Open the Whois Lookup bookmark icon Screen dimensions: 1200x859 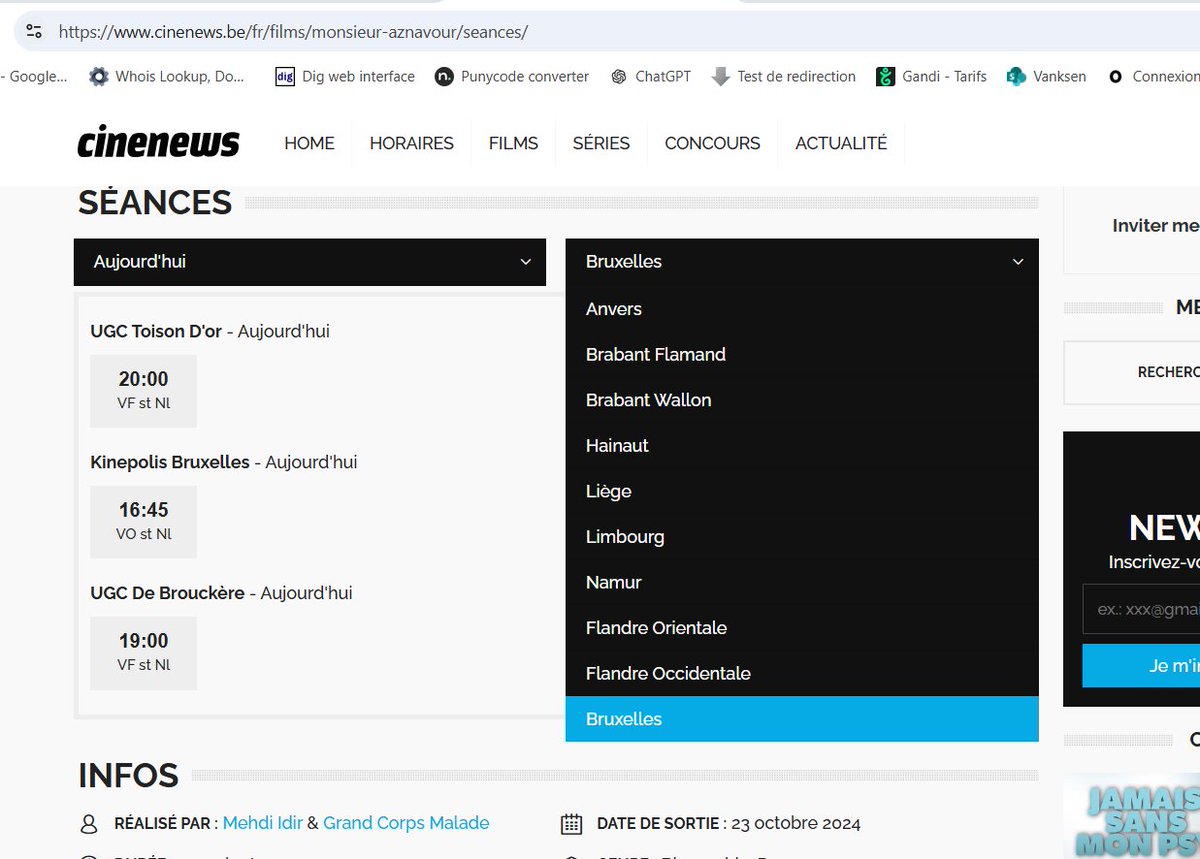coord(98,76)
